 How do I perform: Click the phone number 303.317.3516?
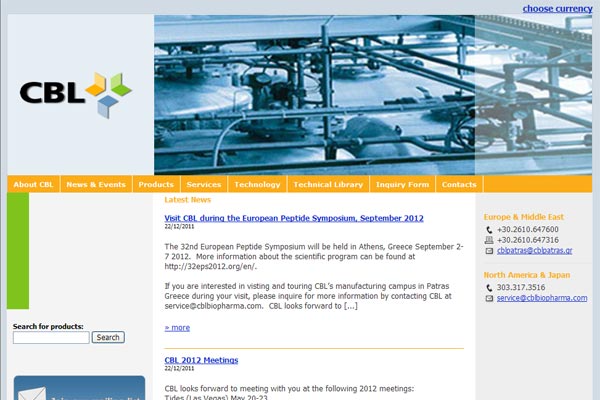521,287
